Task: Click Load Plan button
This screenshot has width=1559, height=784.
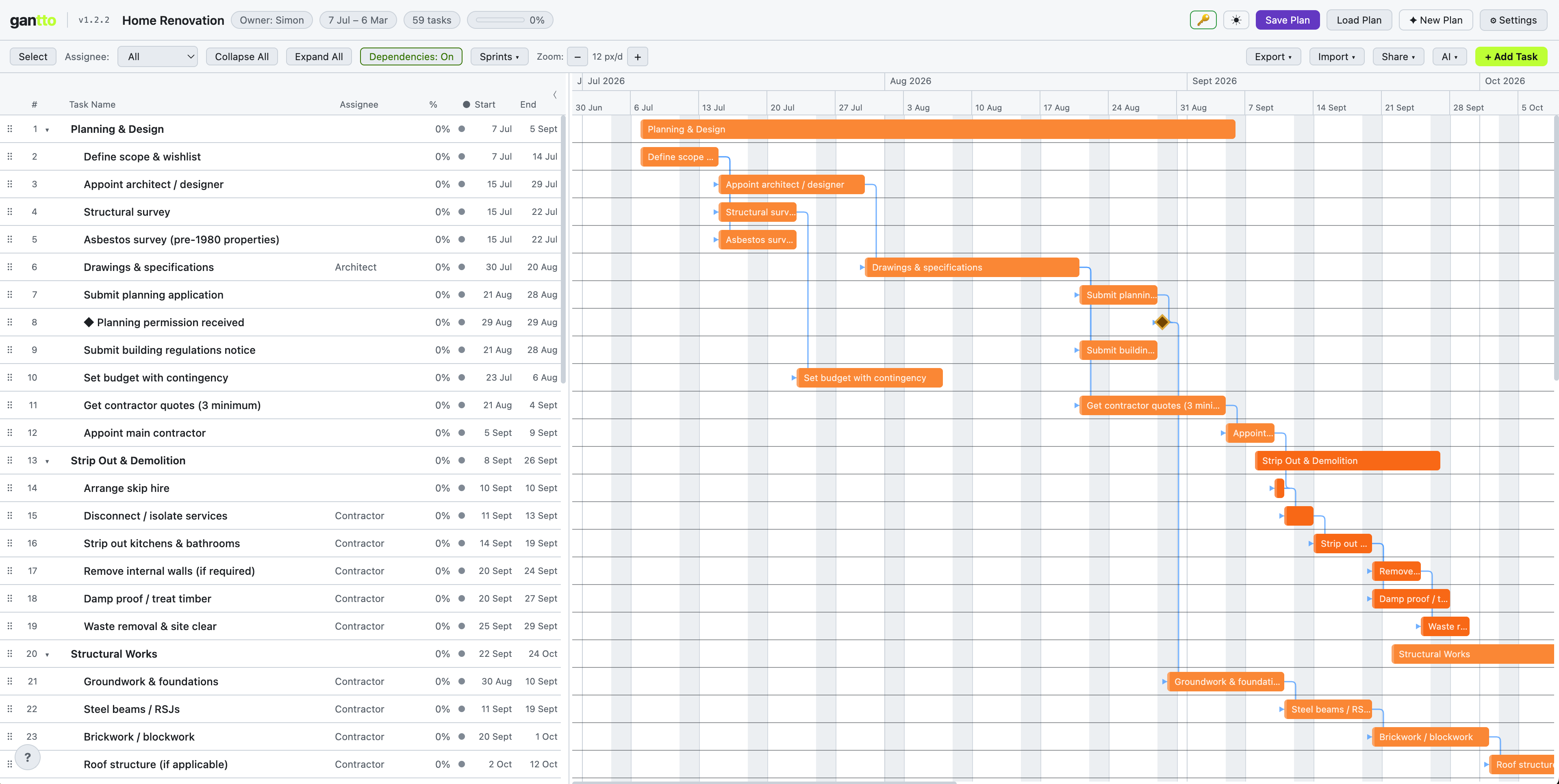Action: (x=1359, y=20)
